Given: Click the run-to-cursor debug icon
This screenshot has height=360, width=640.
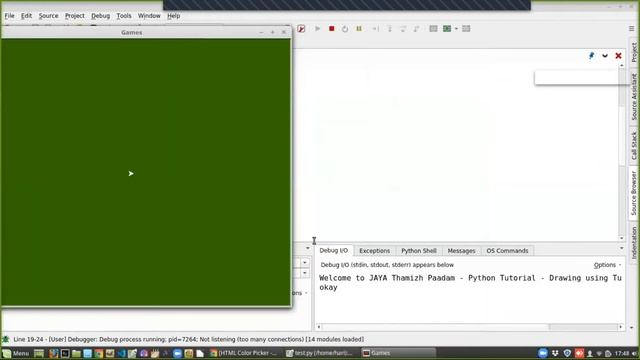Looking at the screenshot, I should [375, 29].
